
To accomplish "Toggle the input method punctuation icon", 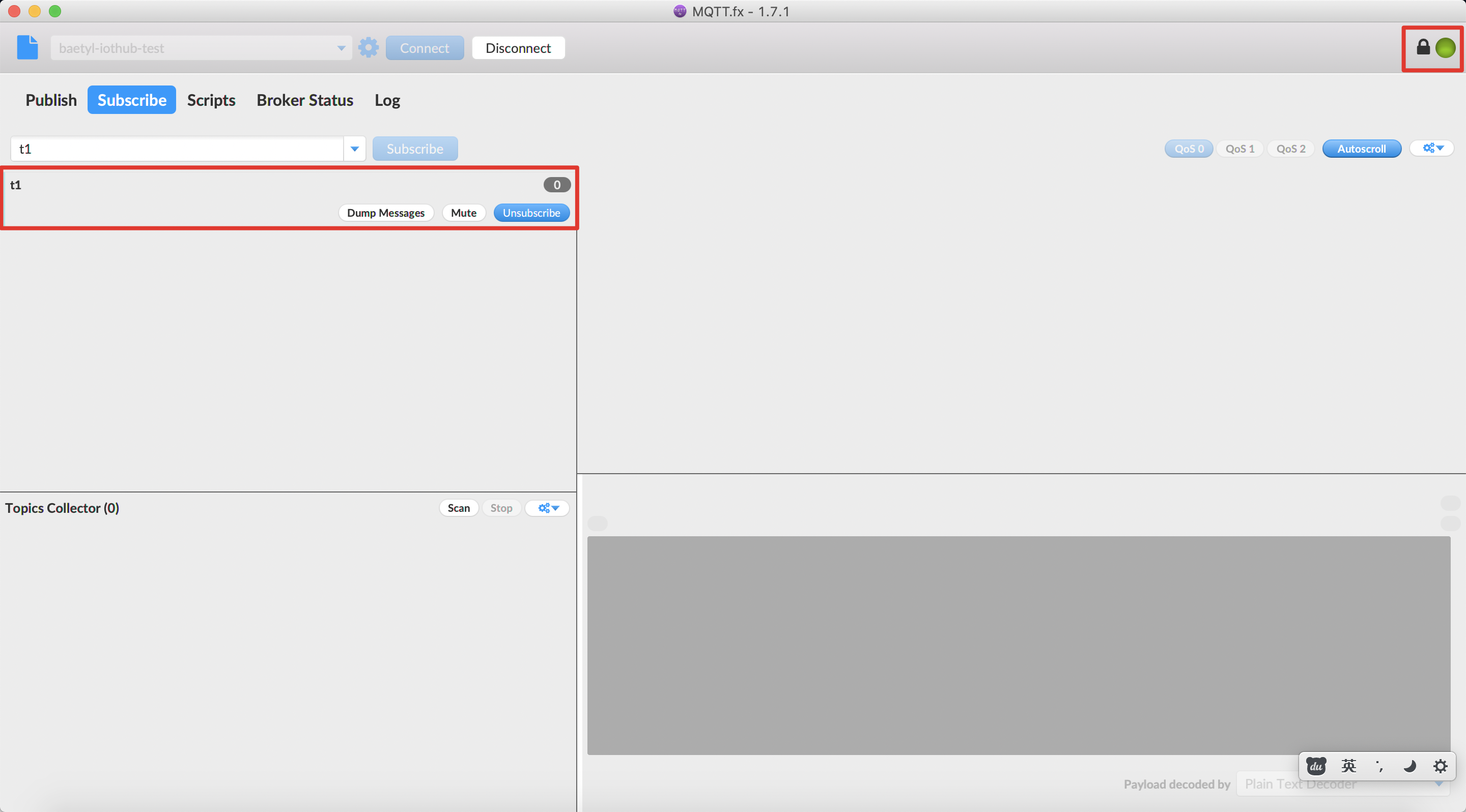I will (x=1379, y=766).
